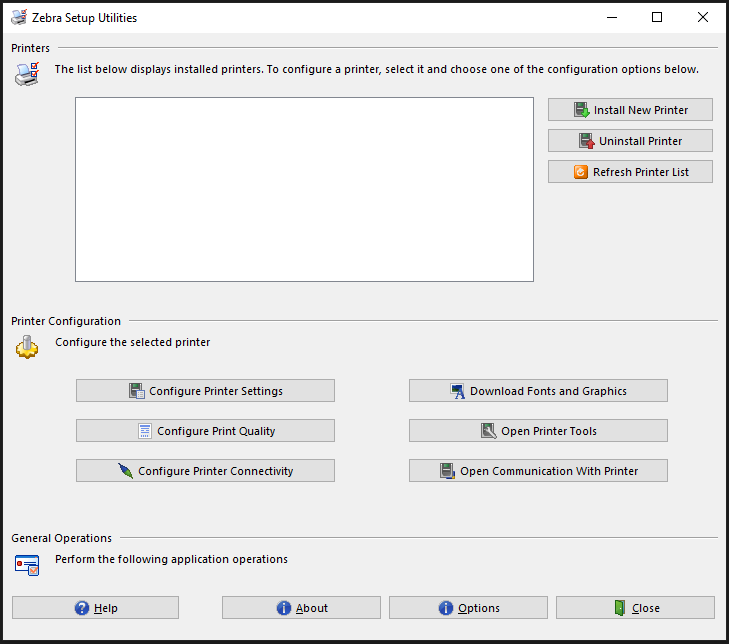Open the Help button
This screenshot has width=729, height=644.
[95, 608]
